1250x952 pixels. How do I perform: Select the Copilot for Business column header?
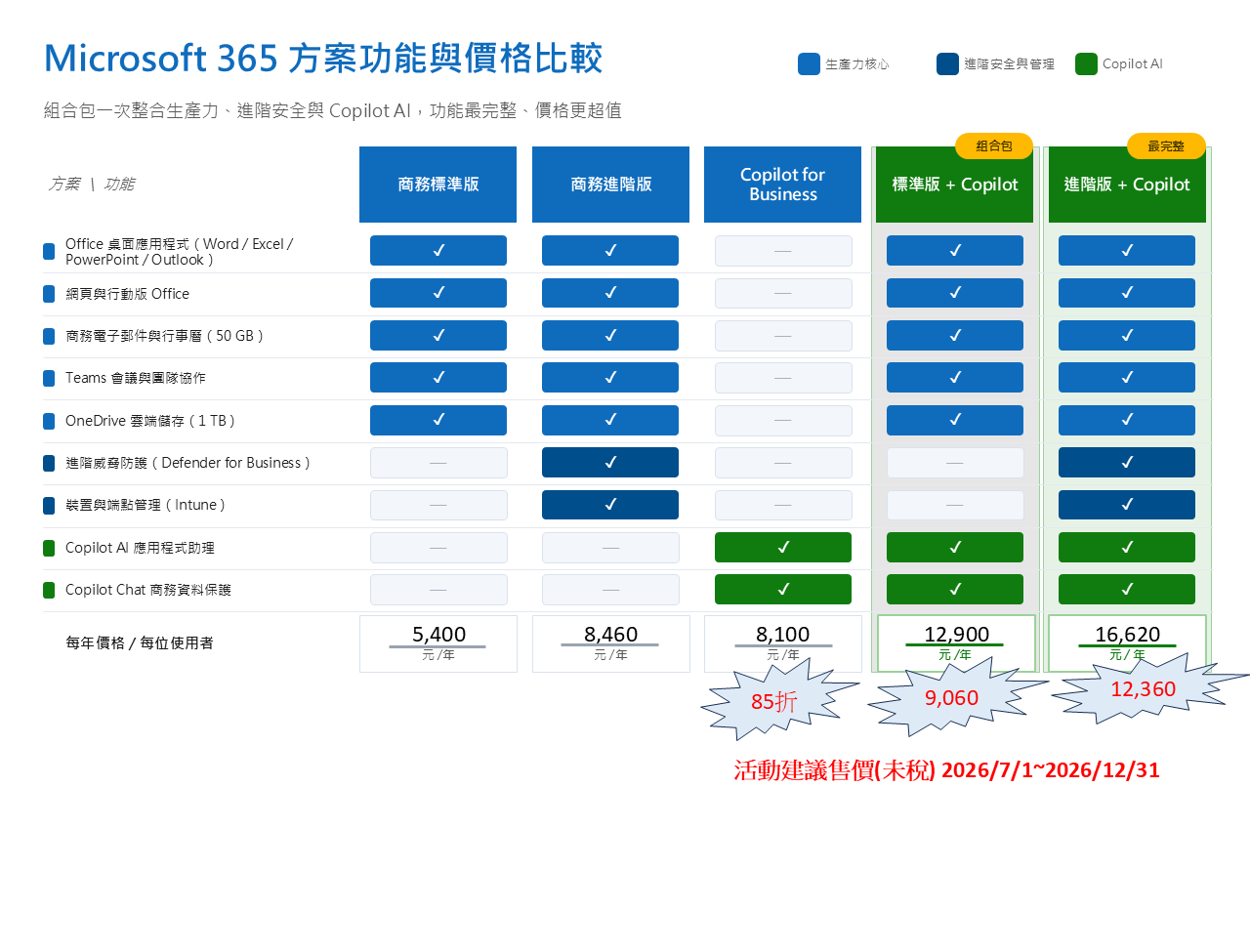coord(782,185)
